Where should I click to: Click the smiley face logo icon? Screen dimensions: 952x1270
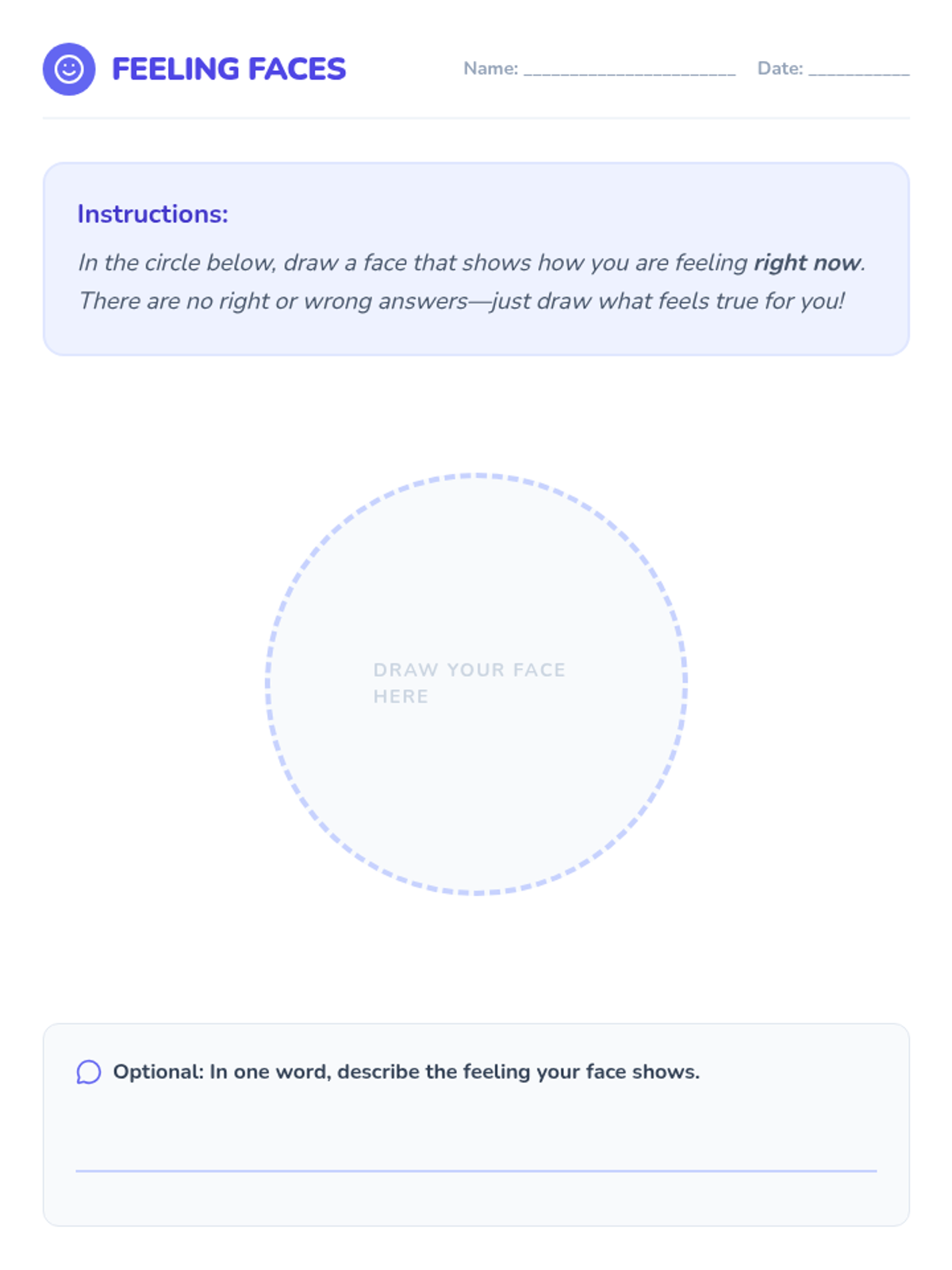[x=69, y=69]
